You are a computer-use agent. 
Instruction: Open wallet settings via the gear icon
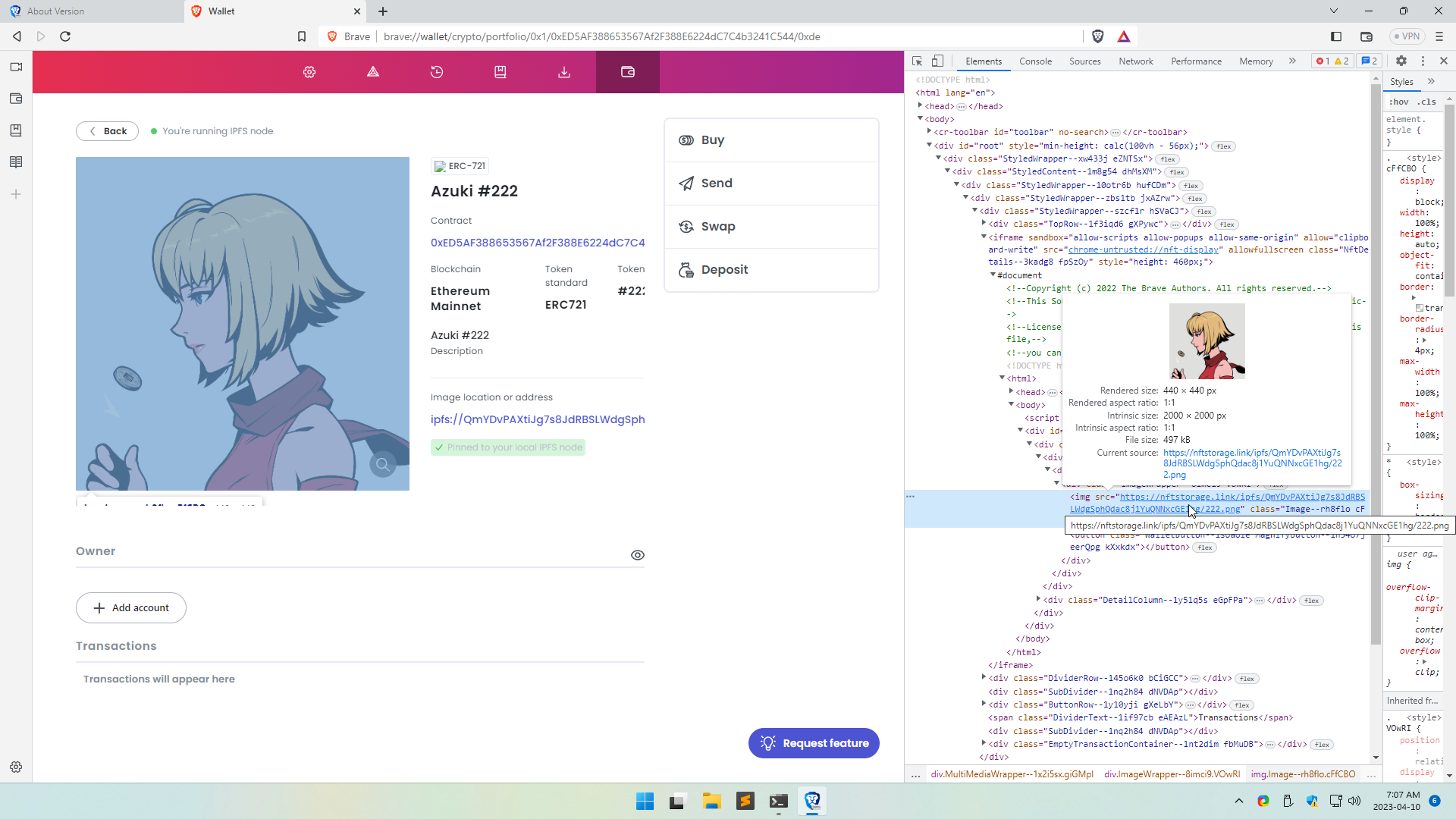[309, 71]
